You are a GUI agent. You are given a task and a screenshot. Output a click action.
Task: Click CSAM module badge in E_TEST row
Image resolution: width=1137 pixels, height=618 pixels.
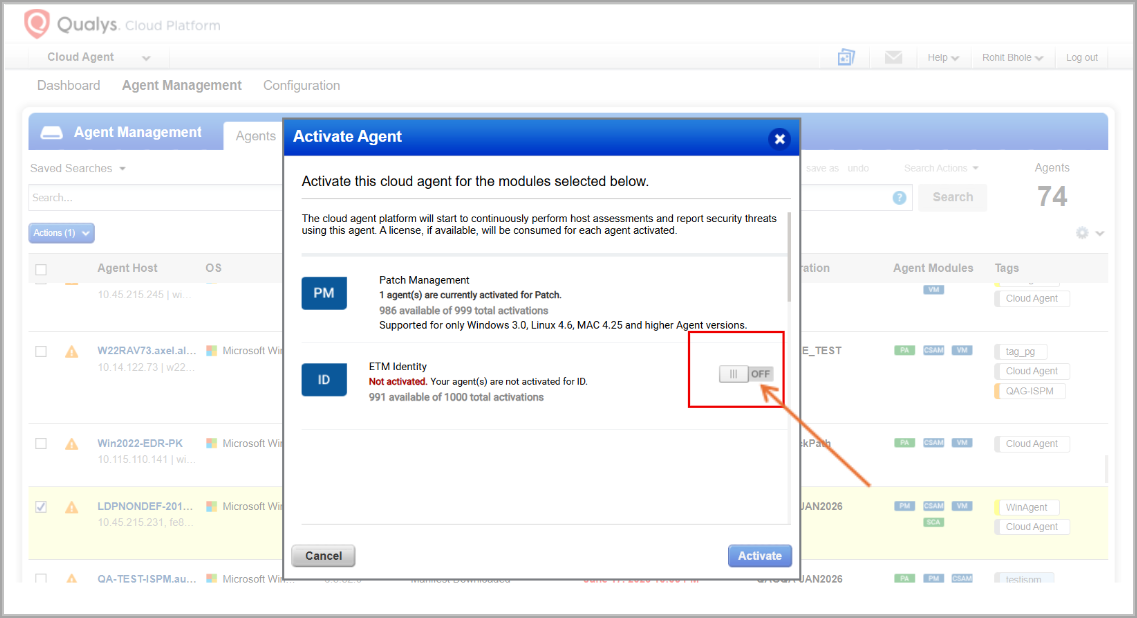933,350
